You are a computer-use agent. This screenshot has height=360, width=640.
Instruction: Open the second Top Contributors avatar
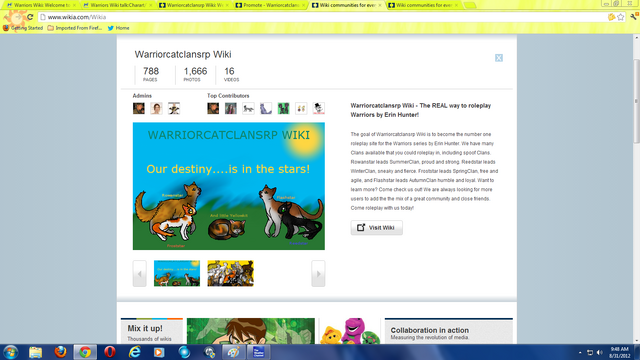231,108
